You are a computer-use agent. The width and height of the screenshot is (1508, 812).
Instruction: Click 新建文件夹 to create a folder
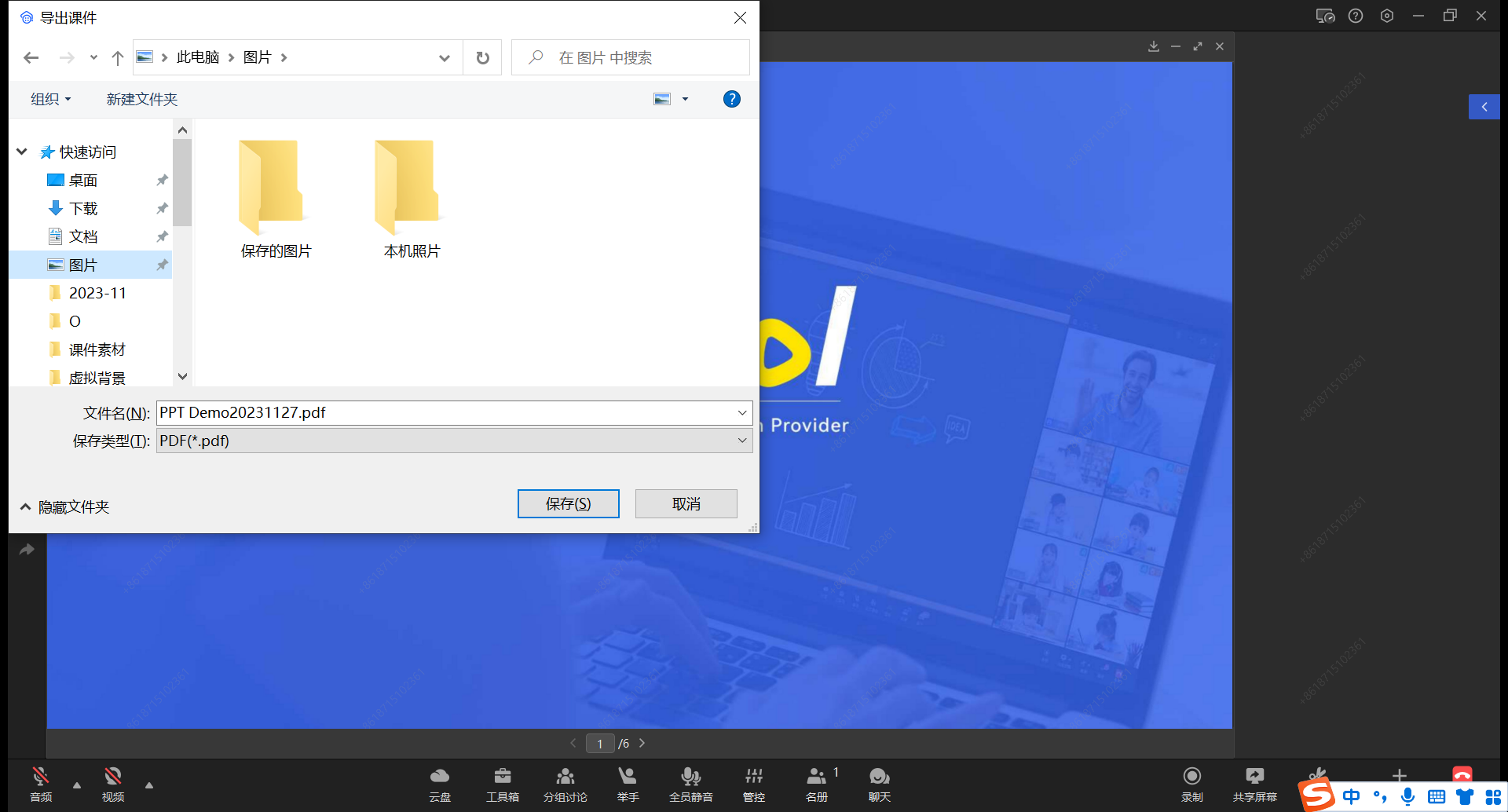[x=142, y=99]
